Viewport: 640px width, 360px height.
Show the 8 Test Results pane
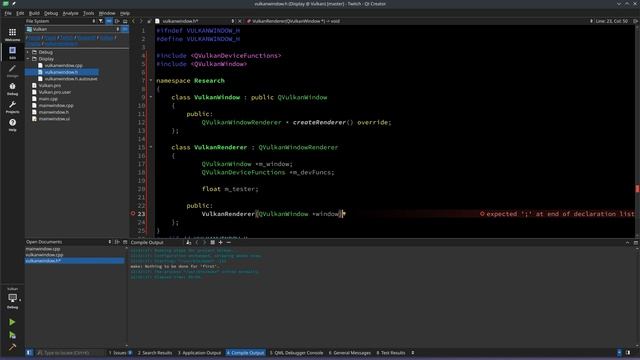[391, 353]
